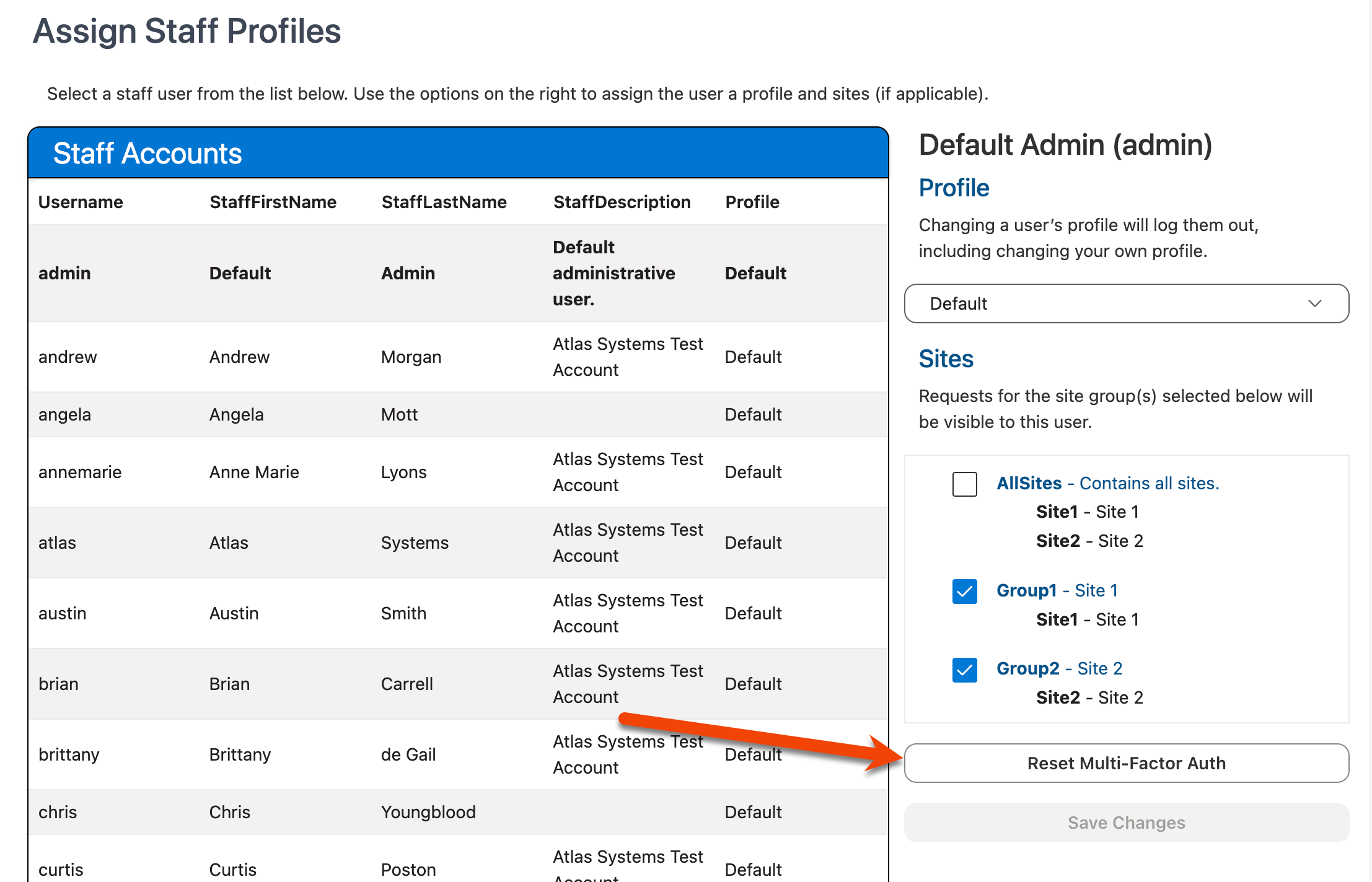Uncheck the Group1 site checkbox
The height and width of the screenshot is (882, 1372).
point(964,592)
